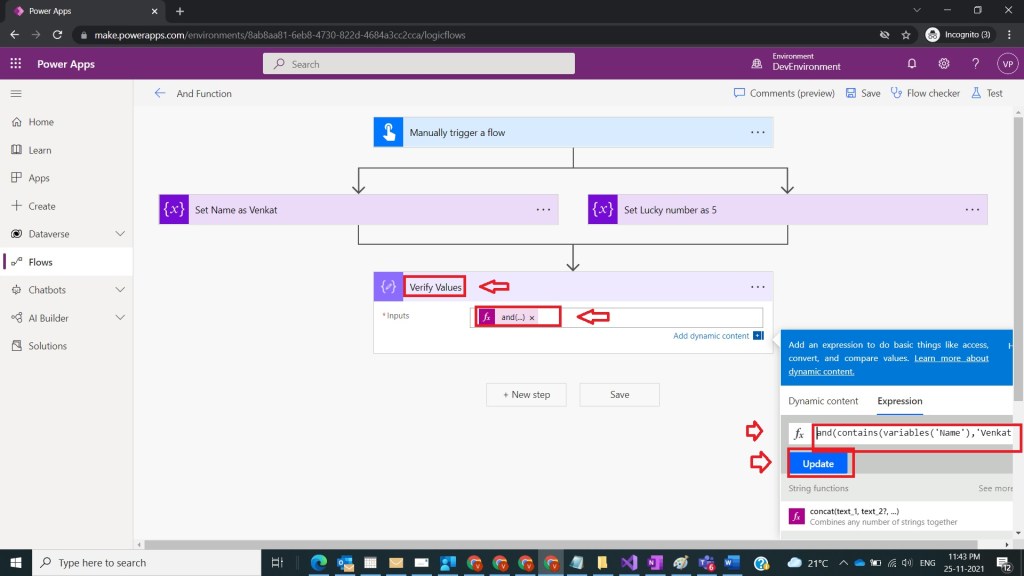Click the back arrow beside And Function
Viewport: 1024px width, 576px height.
(x=160, y=93)
